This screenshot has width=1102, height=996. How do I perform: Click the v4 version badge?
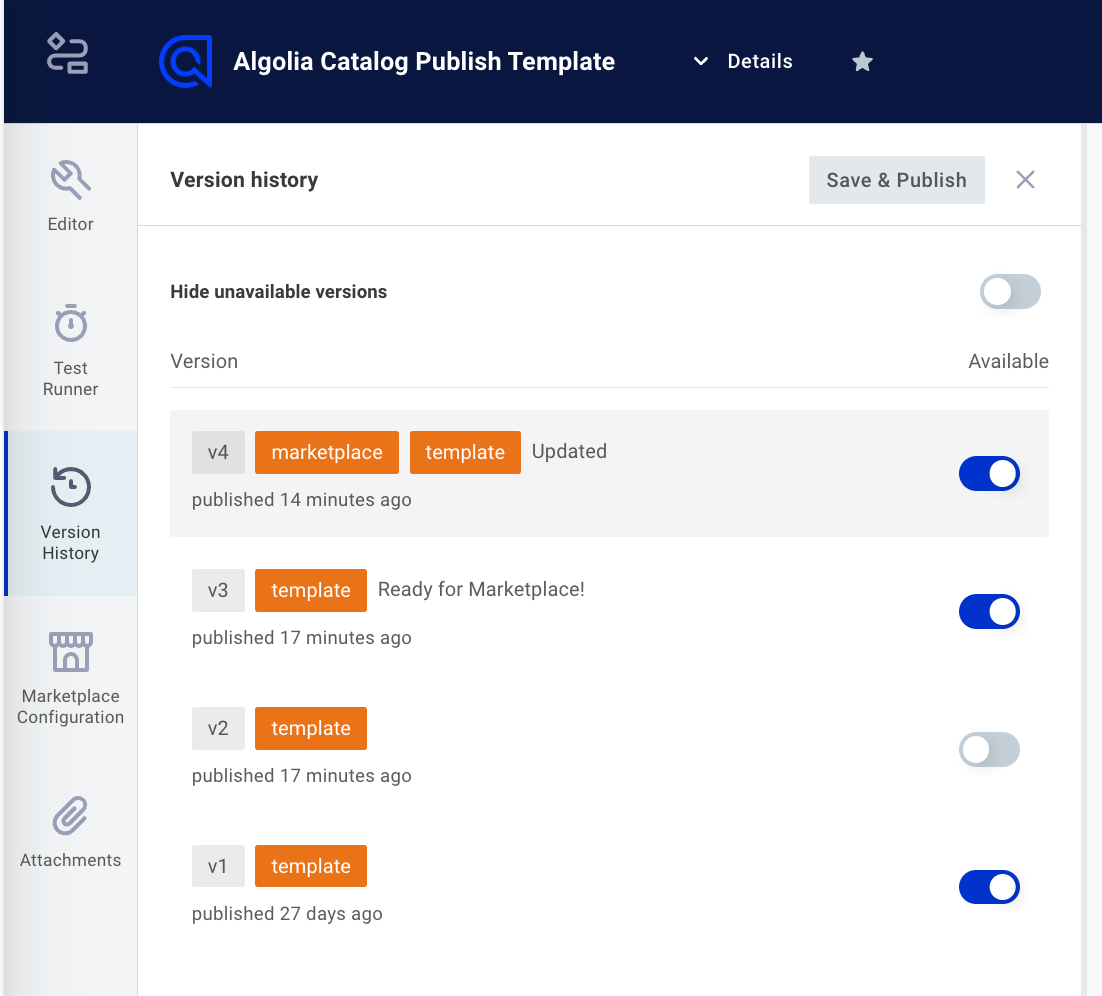click(218, 452)
